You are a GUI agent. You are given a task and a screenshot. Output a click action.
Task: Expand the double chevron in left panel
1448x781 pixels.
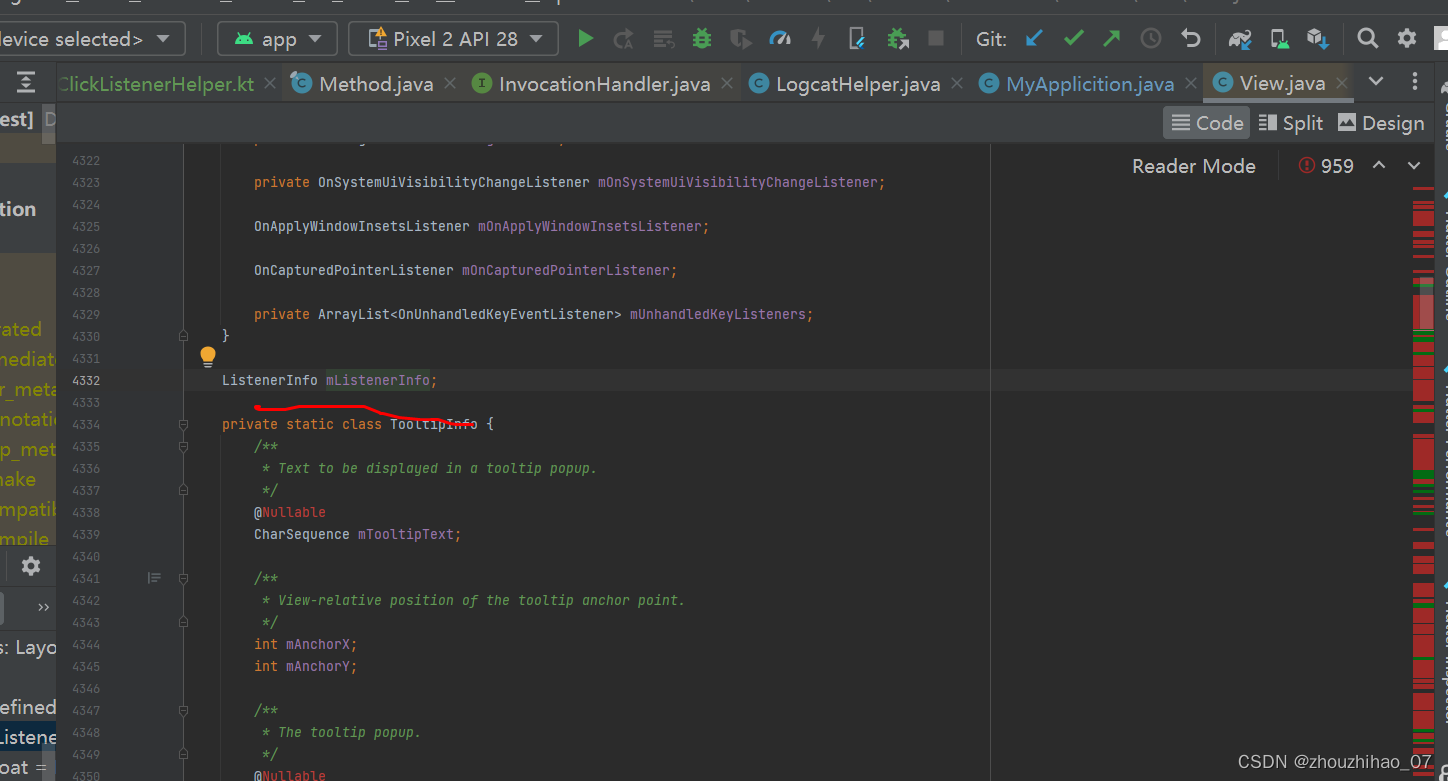(x=43, y=607)
